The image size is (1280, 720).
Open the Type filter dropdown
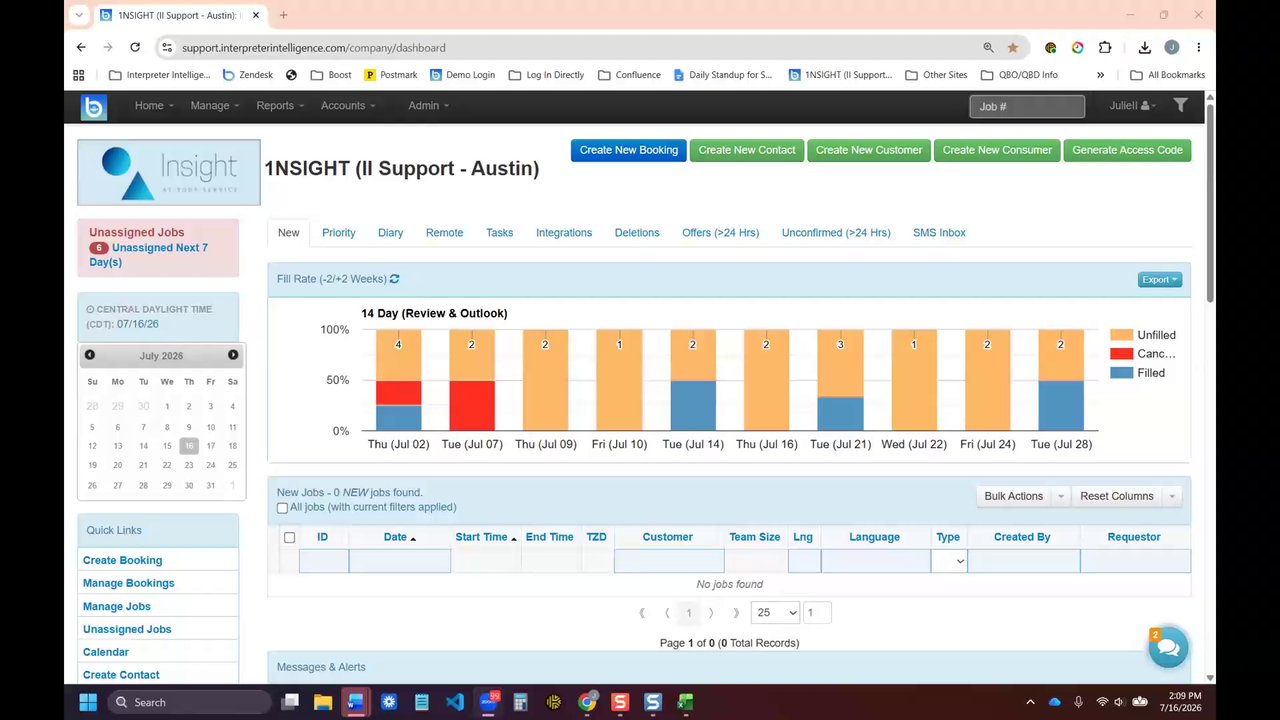click(948, 561)
